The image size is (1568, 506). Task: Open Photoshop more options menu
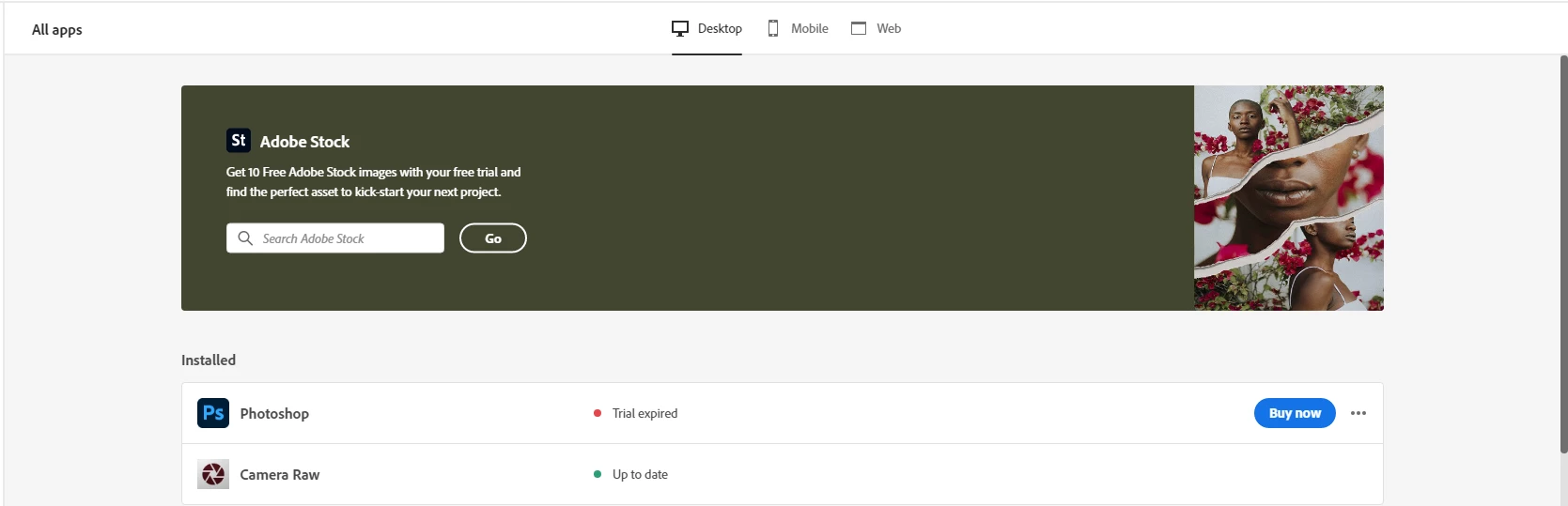click(1358, 413)
